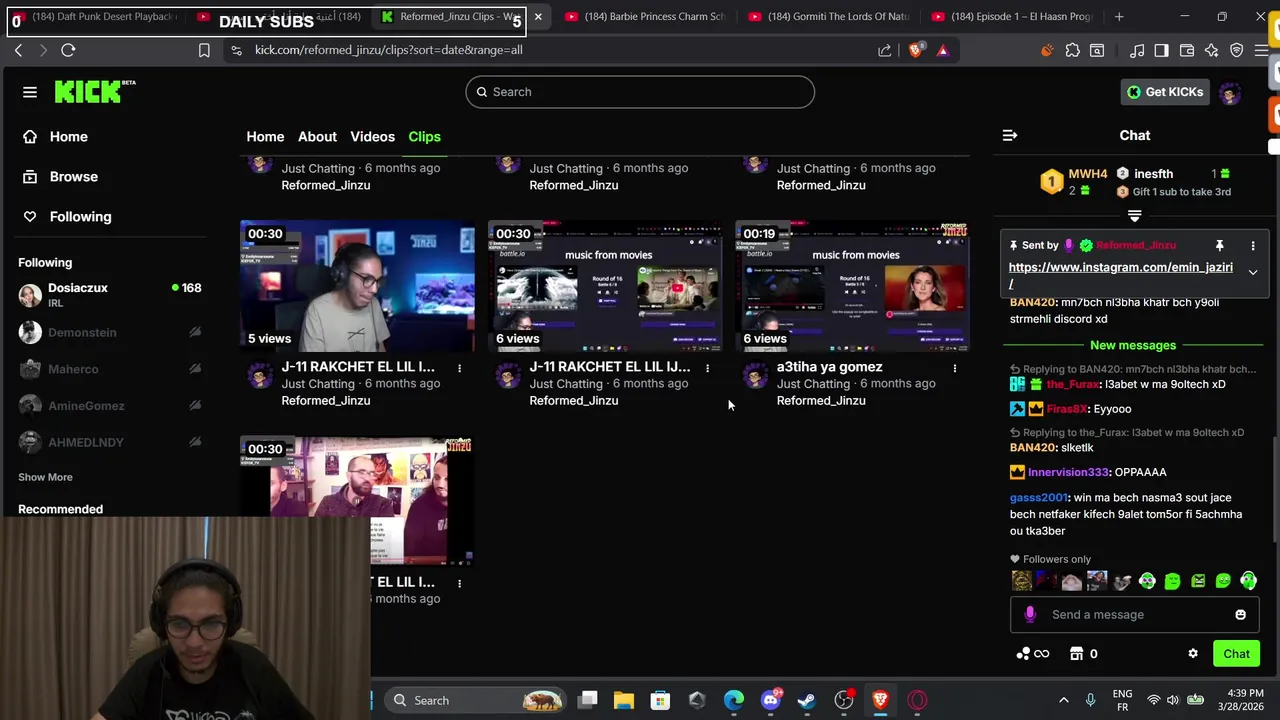Open the music playlist toolbar icon
Screen dimensions: 1280x720
[1137, 50]
